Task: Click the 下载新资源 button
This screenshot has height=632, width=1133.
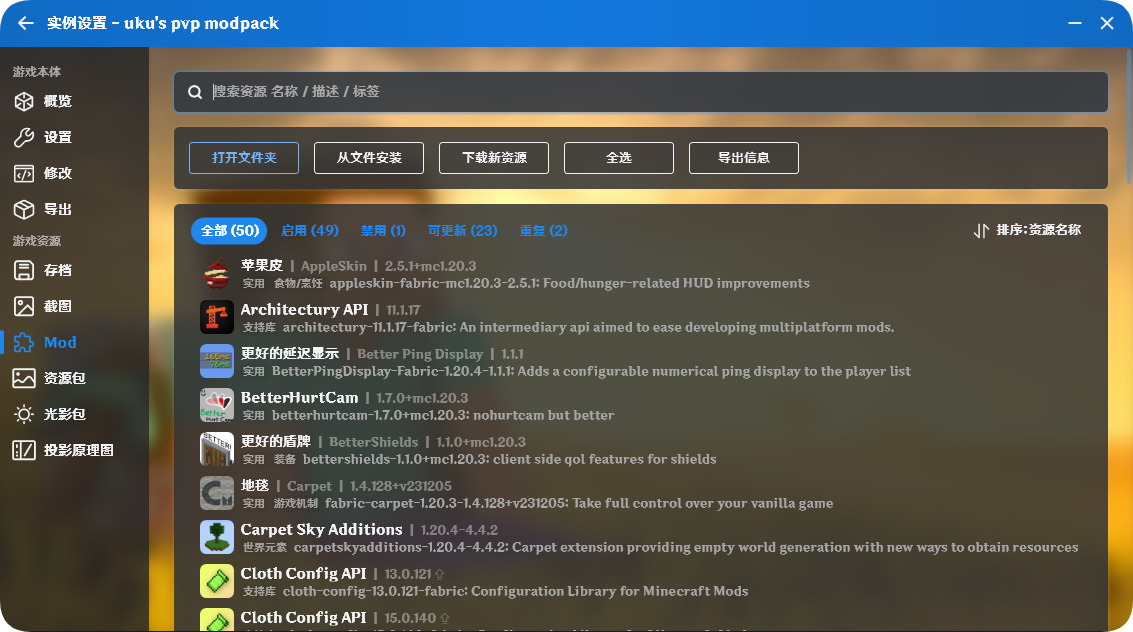Action: pos(494,157)
